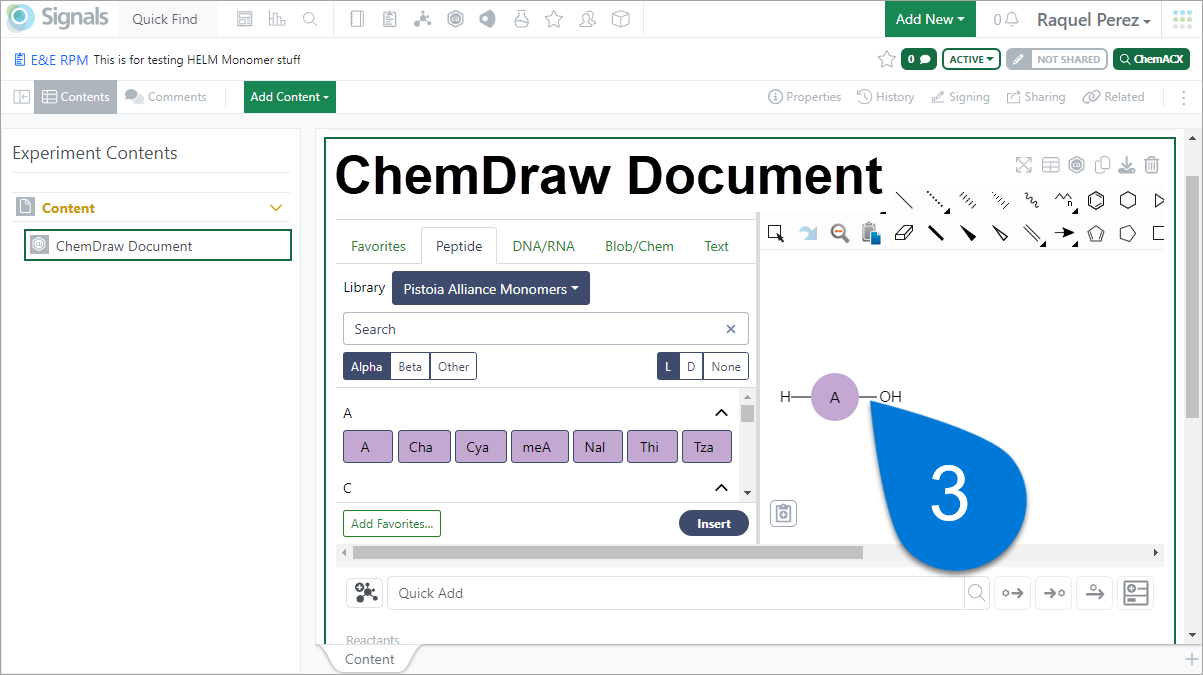Select the dashed bond tool

(x=936, y=200)
